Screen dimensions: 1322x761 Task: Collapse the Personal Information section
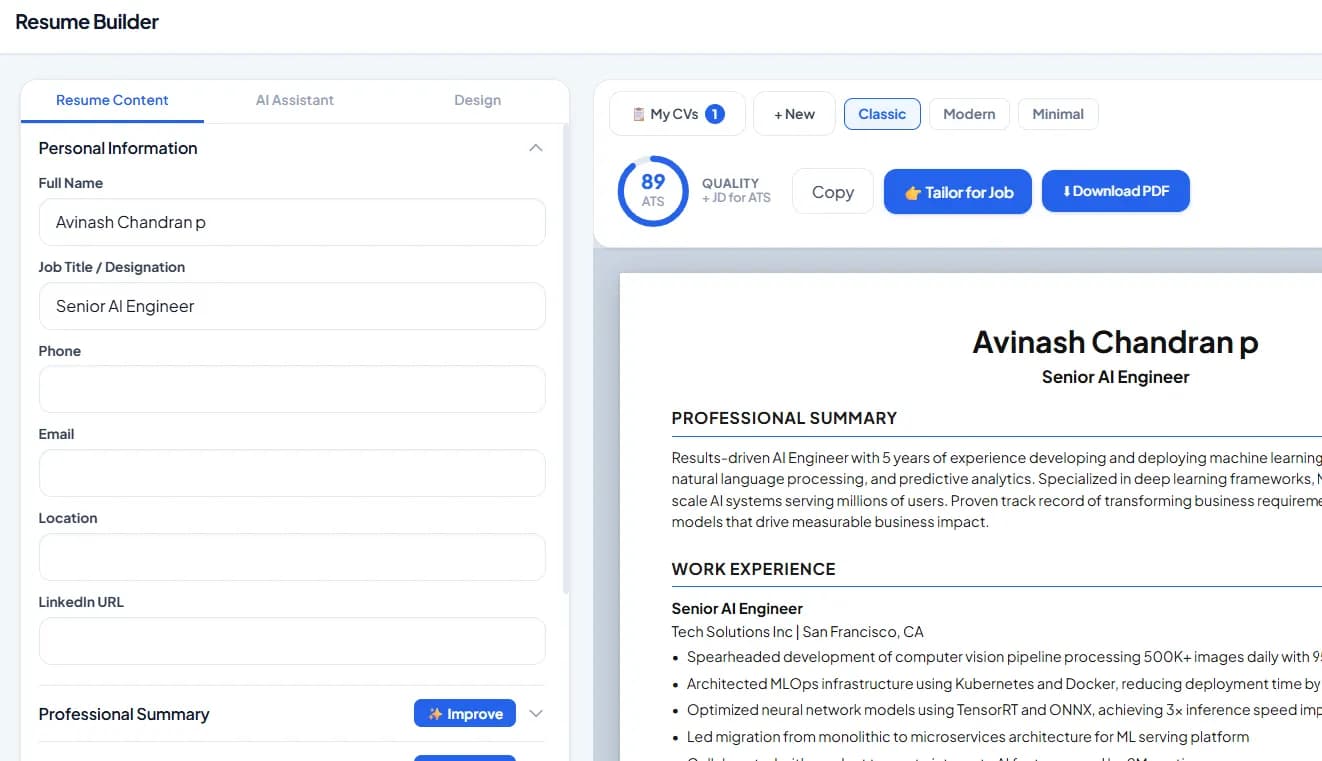536,148
